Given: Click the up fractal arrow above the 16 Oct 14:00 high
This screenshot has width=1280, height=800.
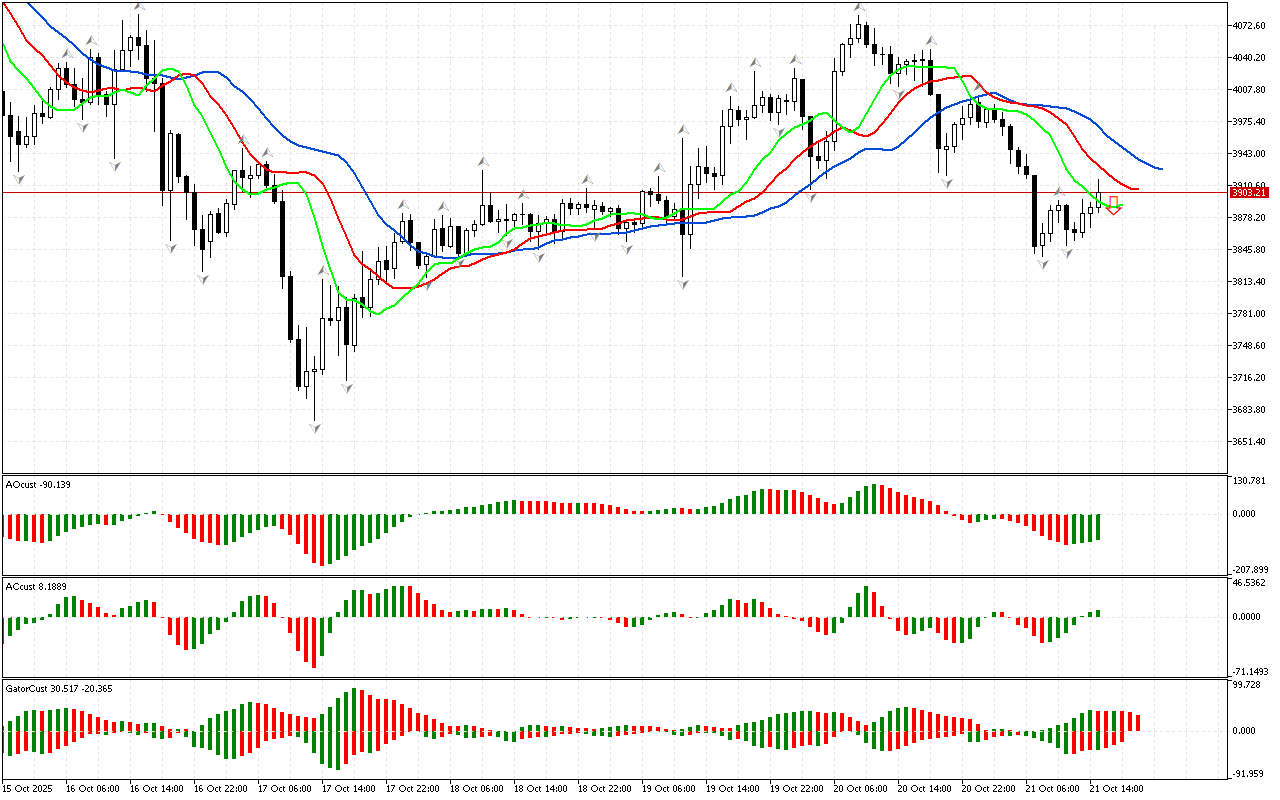Looking at the screenshot, I should pos(138,8).
